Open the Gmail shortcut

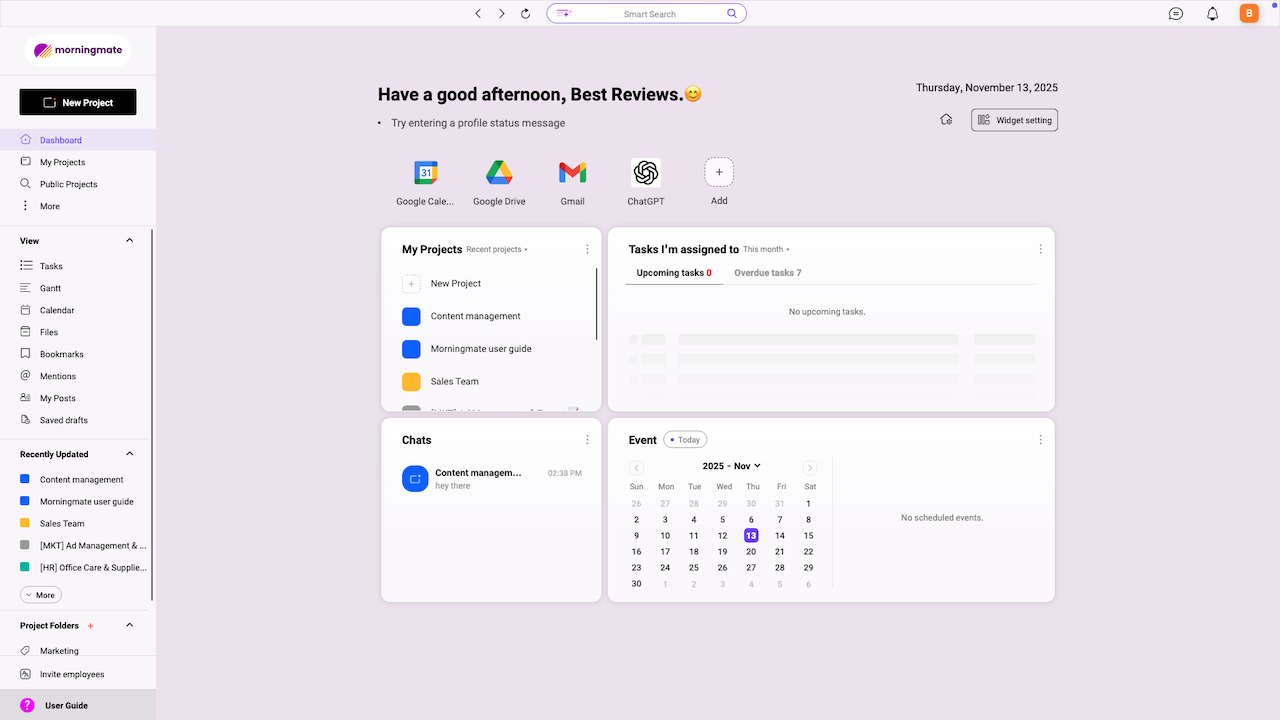point(572,172)
